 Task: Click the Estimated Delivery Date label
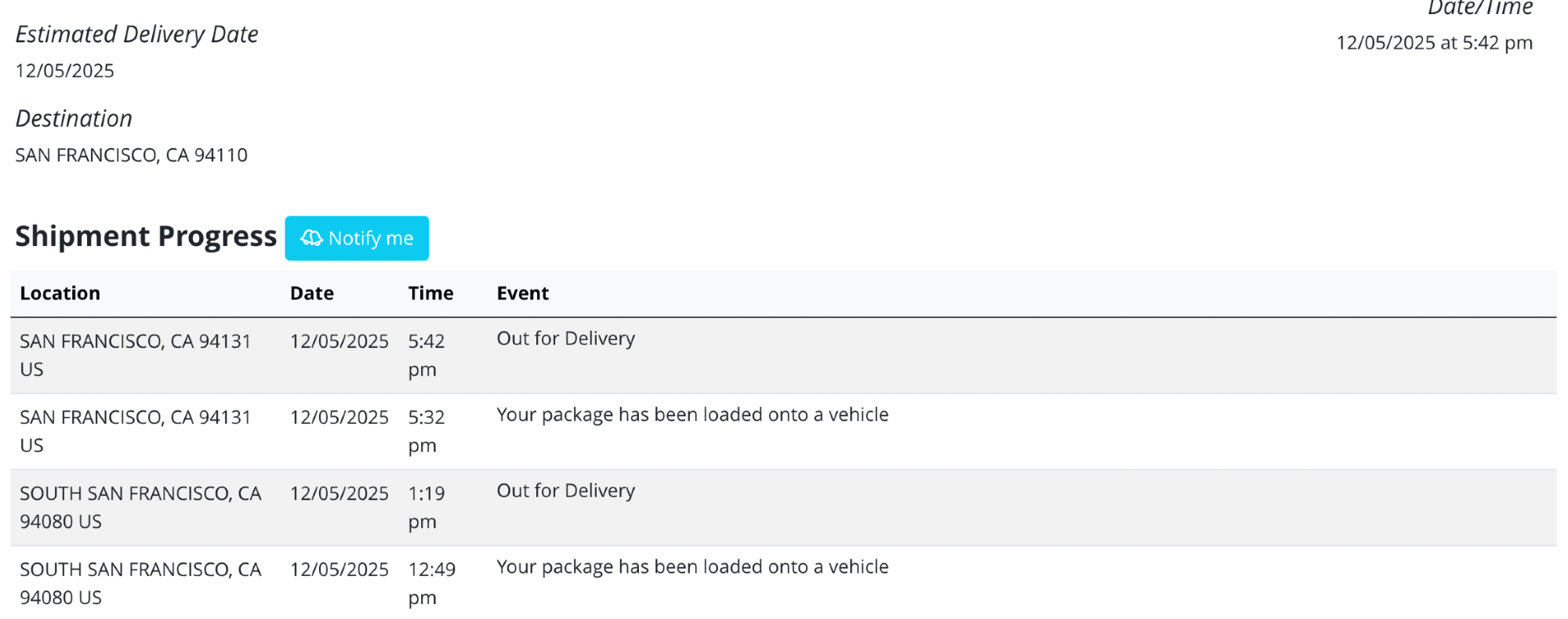click(137, 34)
